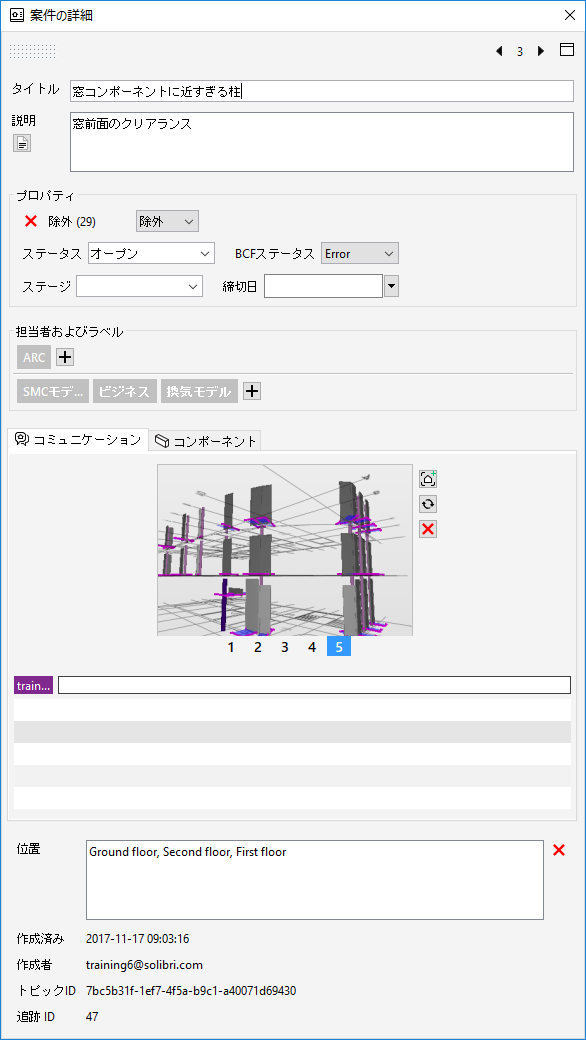Open the 締切日 date picker arrow
Viewport: 586px width, 1040px height.
pyautogui.click(x=391, y=287)
